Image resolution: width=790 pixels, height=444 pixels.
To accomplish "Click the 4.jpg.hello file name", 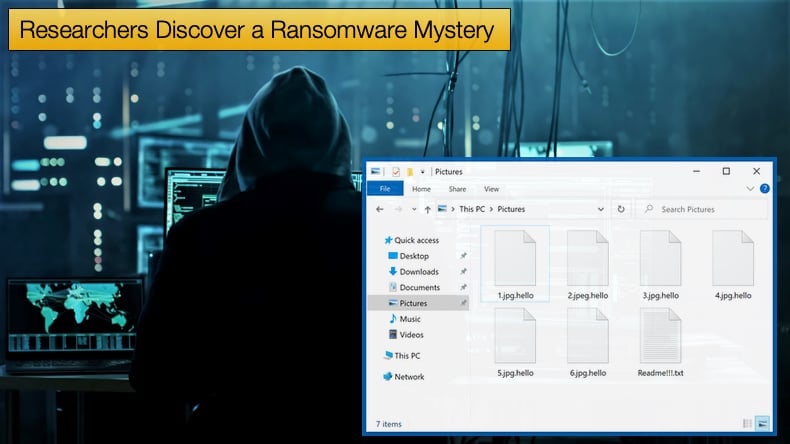I will pyautogui.click(x=733, y=295).
